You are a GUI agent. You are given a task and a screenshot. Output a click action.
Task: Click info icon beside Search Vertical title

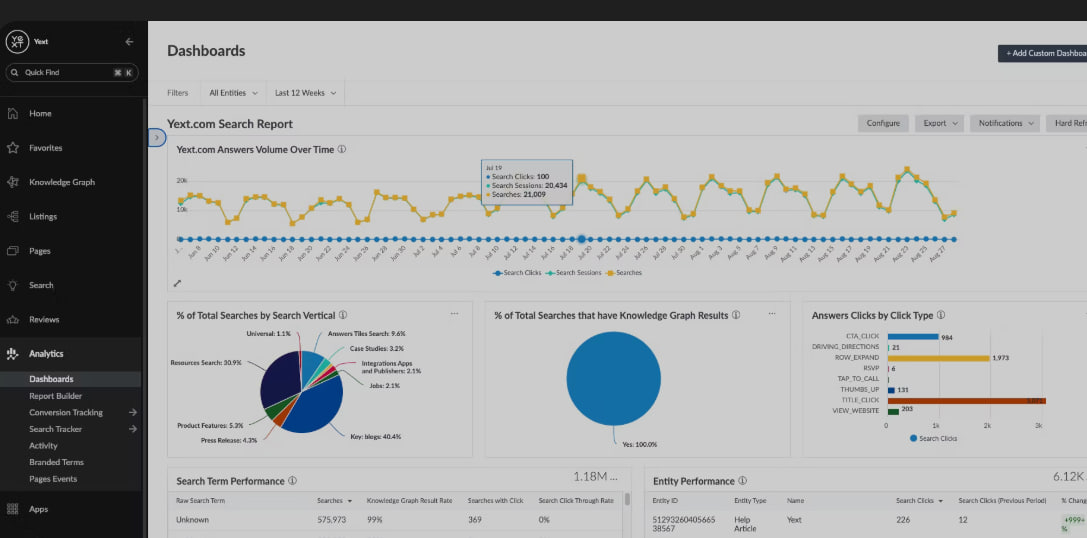(342, 315)
